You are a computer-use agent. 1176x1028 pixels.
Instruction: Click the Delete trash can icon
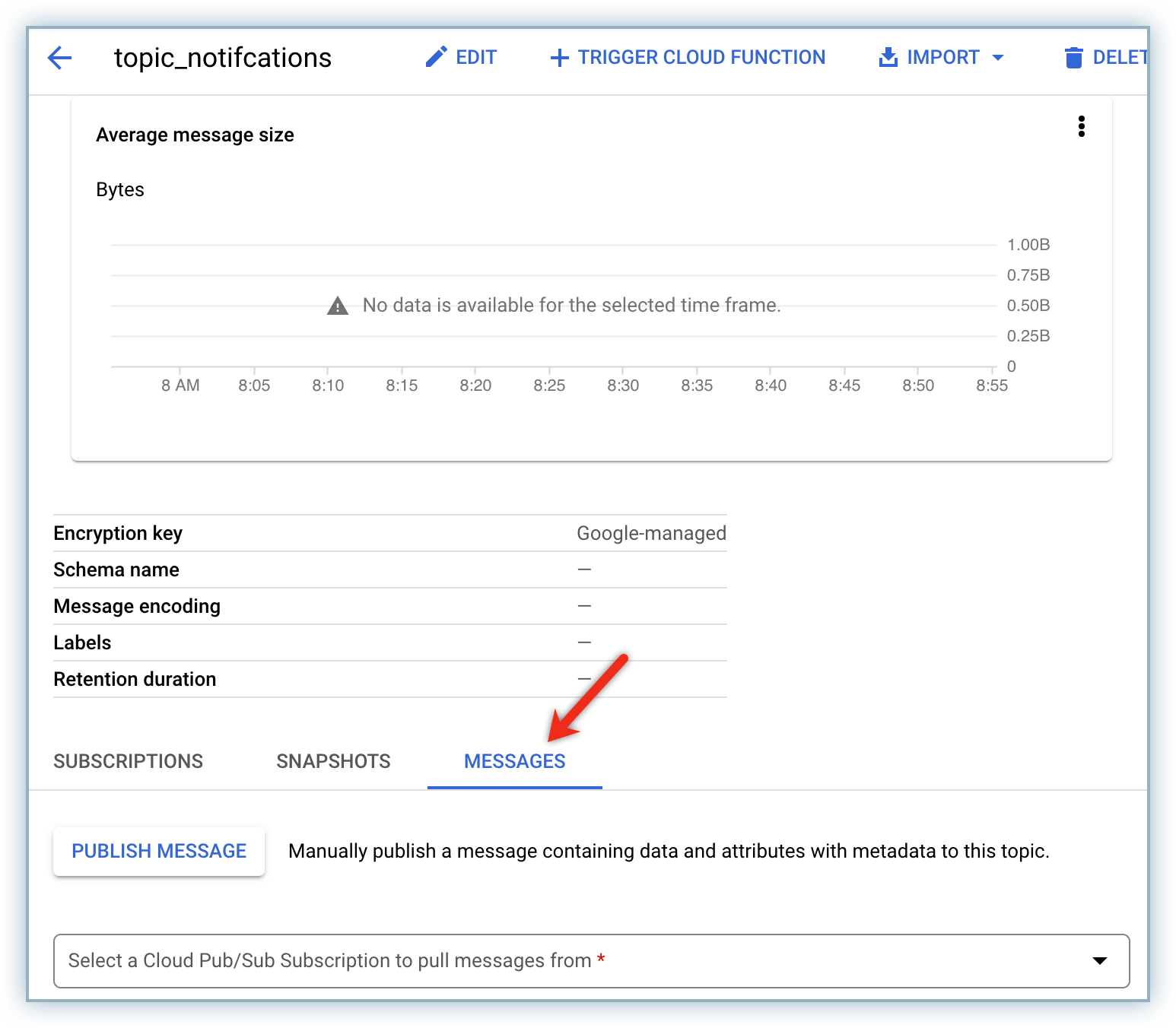(1073, 58)
